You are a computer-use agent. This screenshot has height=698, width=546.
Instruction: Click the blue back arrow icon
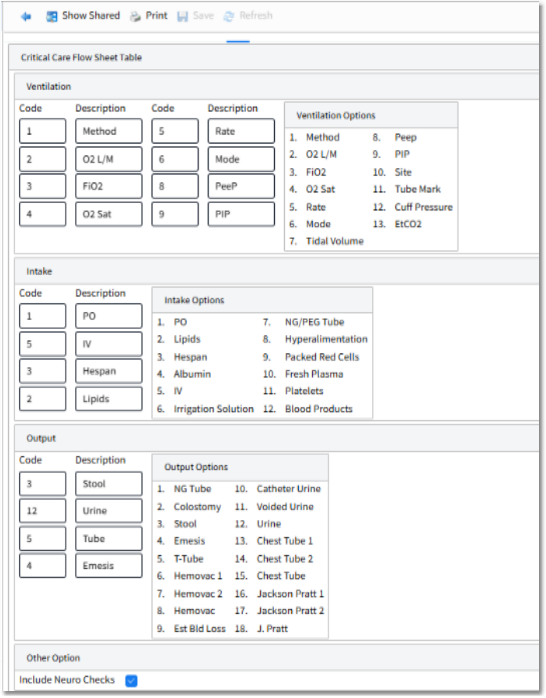point(26,16)
